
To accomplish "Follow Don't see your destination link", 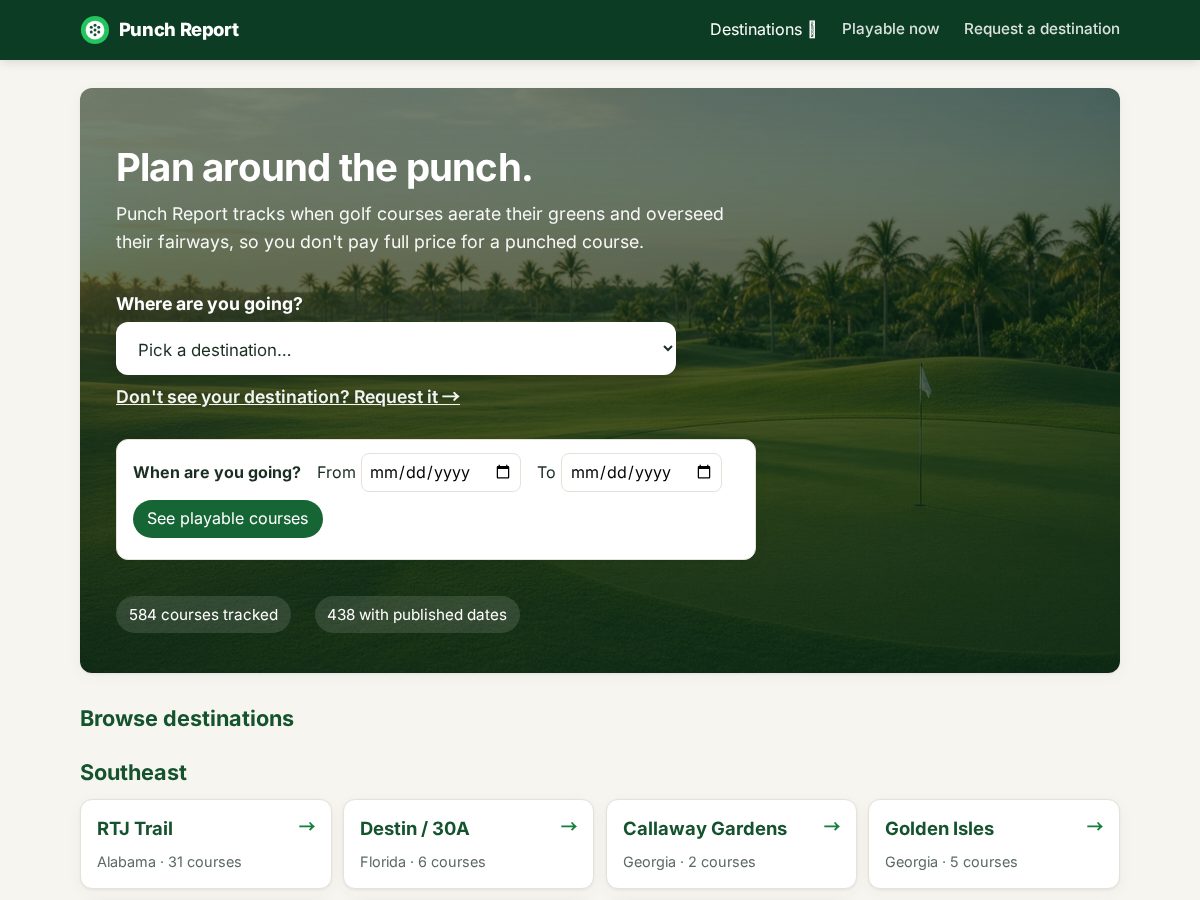I will [x=288, y=397].
